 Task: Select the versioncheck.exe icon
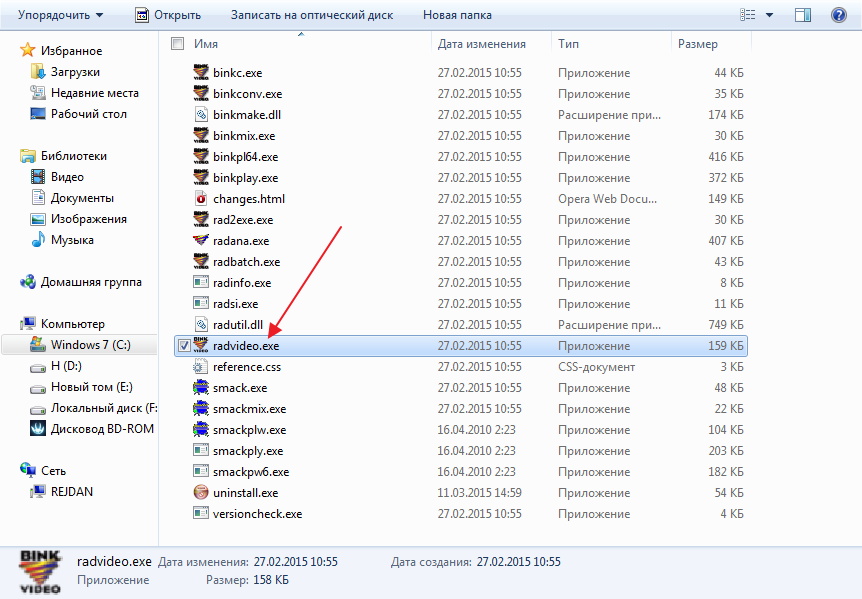tap(201, 513)
